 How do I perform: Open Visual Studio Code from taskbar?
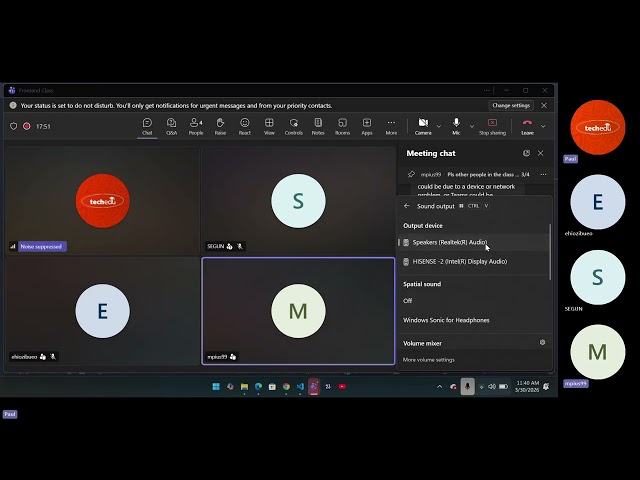(300, 387)
